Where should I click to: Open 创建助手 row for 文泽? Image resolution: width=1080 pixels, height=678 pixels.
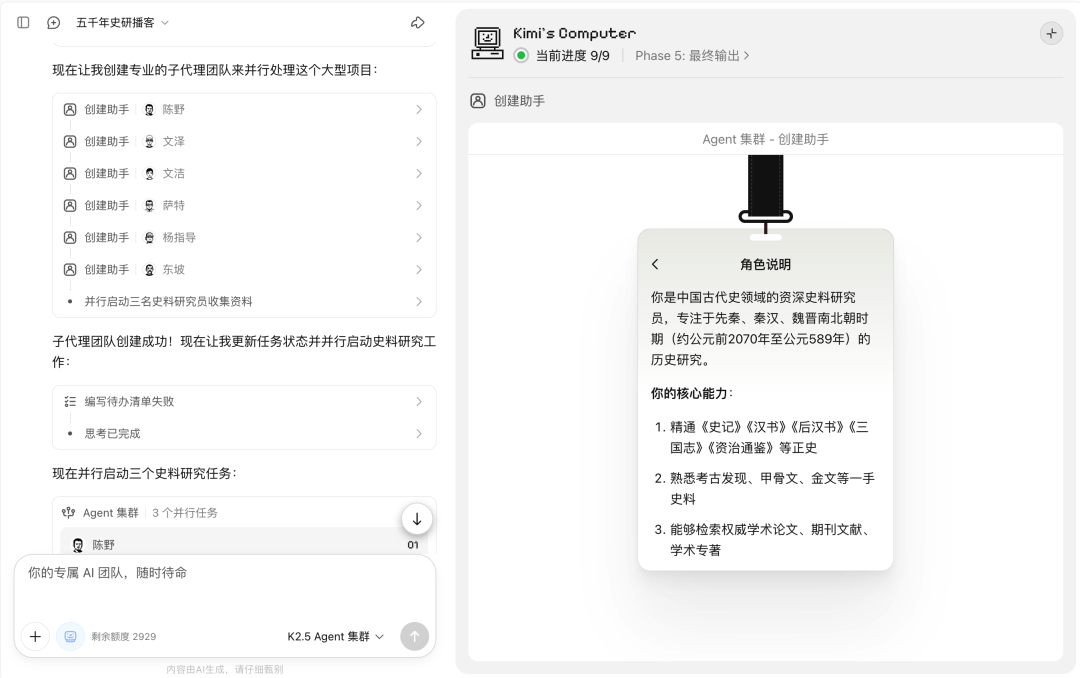pyautogui.click(x=244, y=141)
